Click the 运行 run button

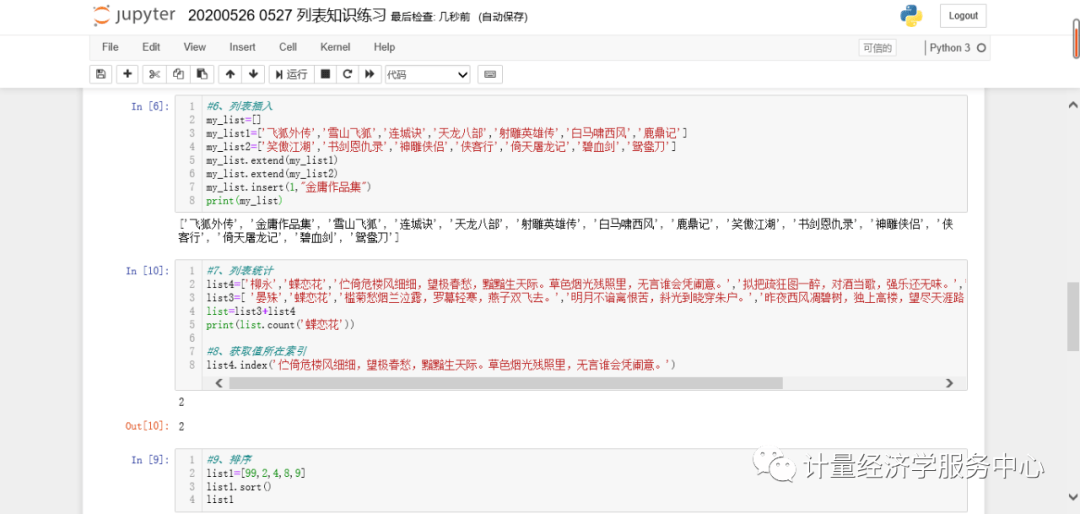point(291,74)
